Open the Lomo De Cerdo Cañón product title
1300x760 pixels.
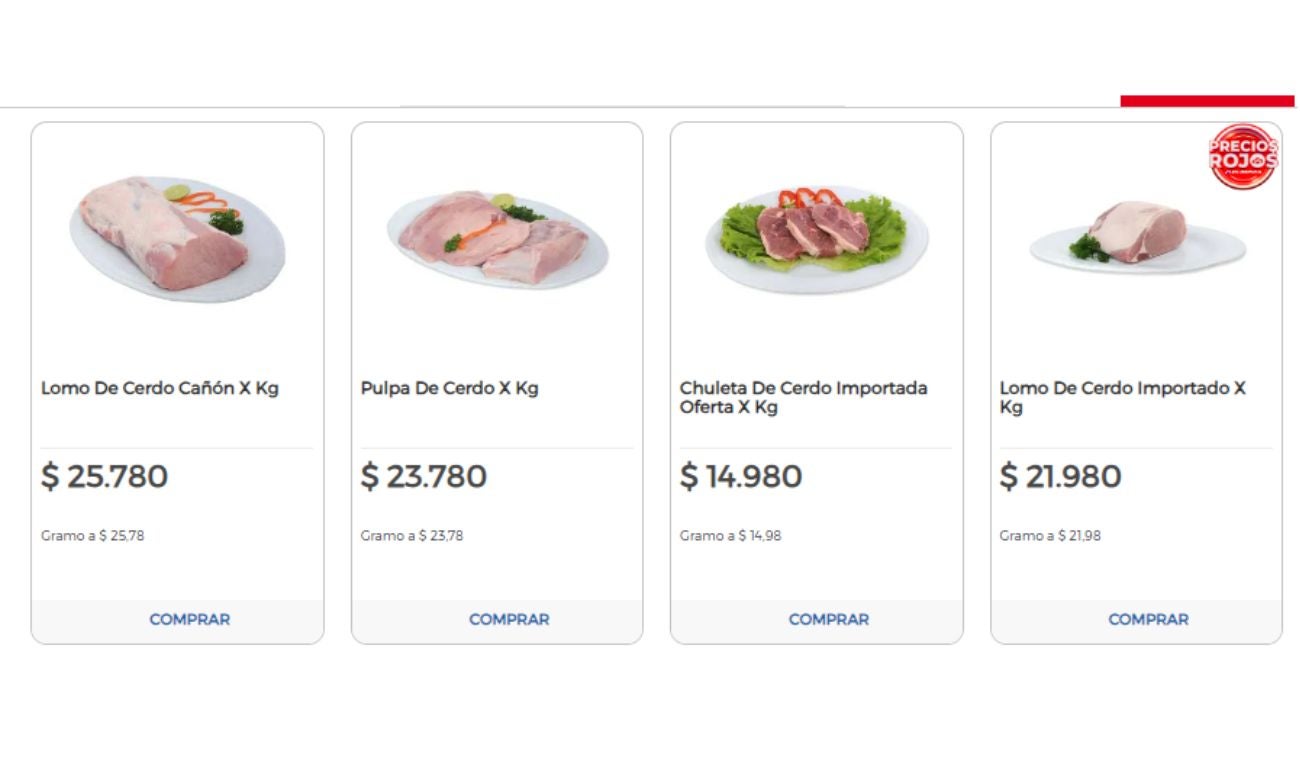click(160, 388)
